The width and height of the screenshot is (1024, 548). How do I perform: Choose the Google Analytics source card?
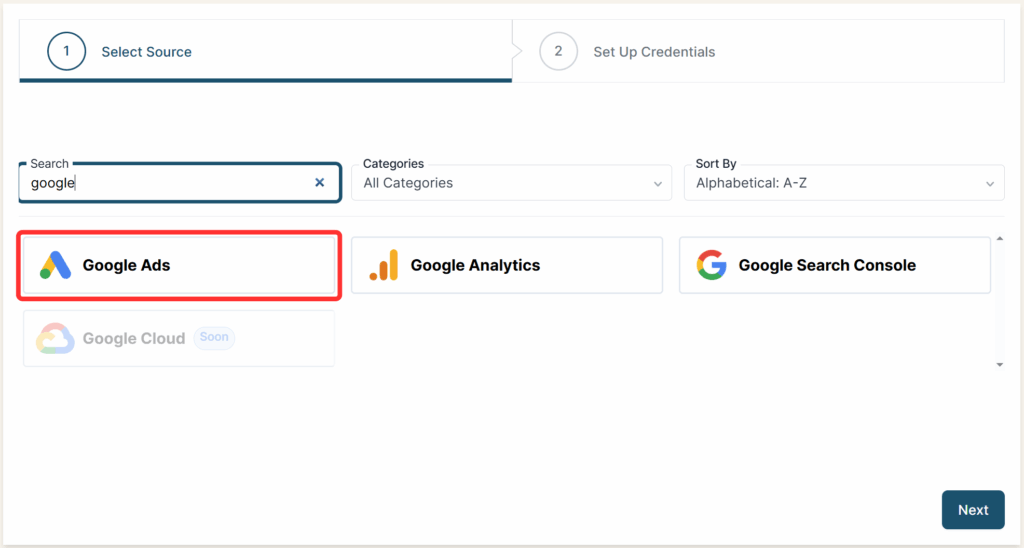(x=506, y=265)
